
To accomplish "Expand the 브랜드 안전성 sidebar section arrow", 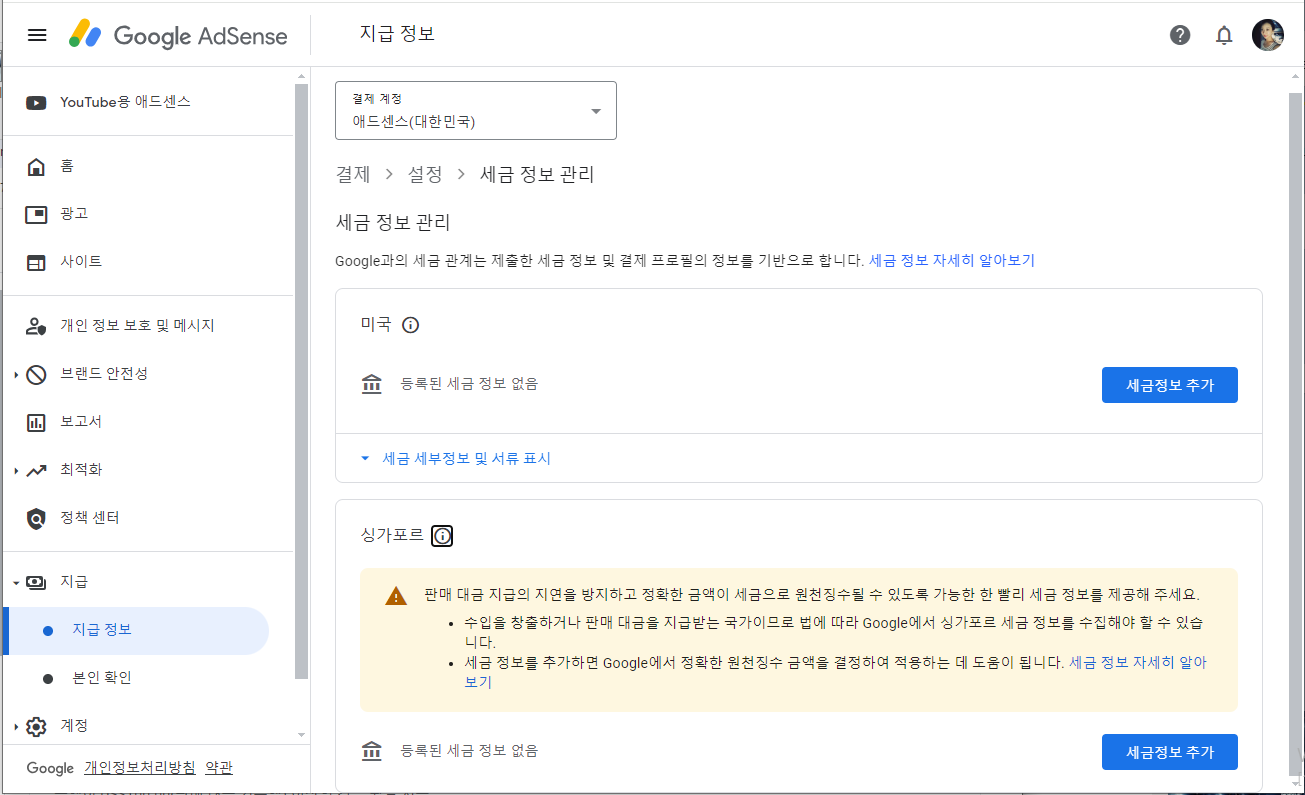I will [15, 375].
